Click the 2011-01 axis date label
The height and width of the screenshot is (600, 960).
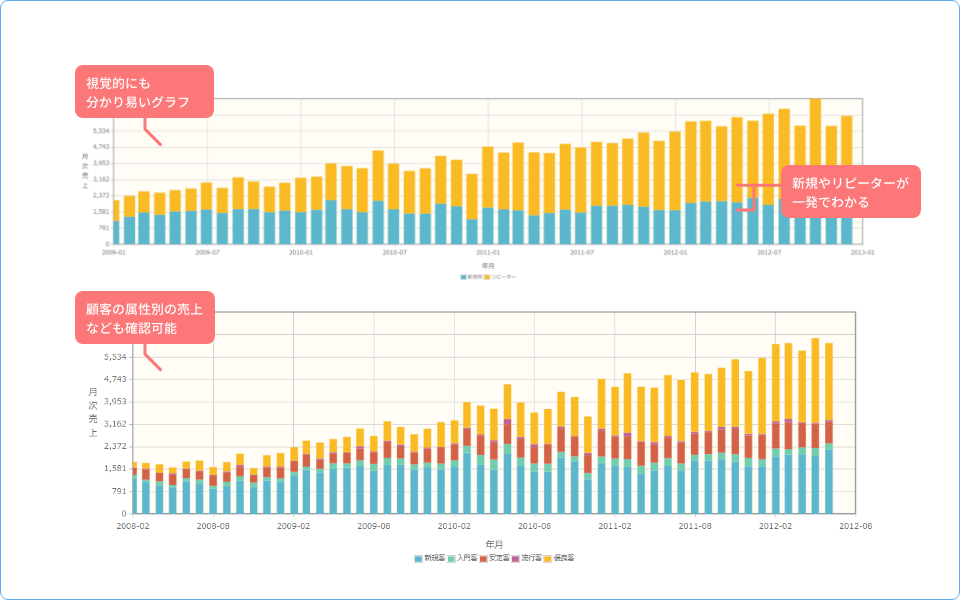(x=488, y=252)
